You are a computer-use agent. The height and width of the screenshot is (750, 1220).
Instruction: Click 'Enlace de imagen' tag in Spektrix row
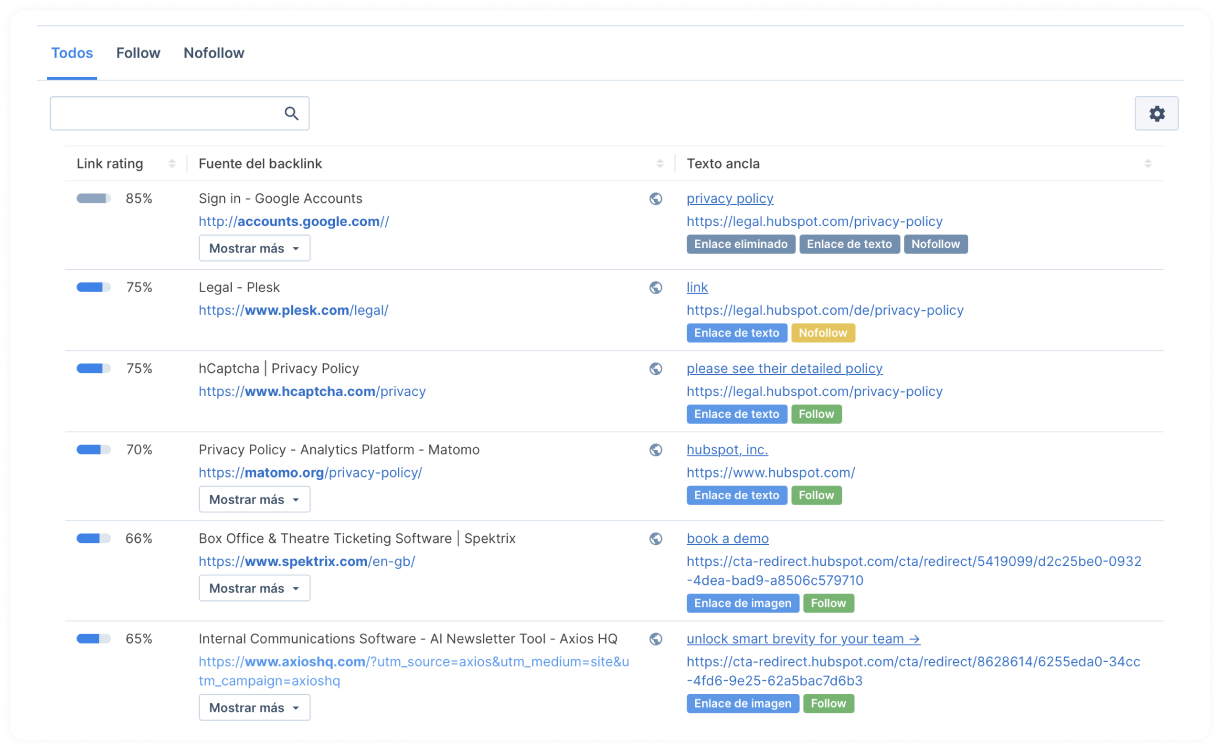tap(743, 603)
